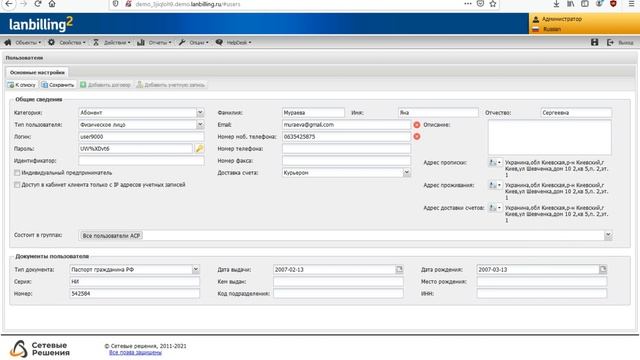Viewport: 640px width, 360px height.
Task: Open browser library icon
Action: (570, 4)
